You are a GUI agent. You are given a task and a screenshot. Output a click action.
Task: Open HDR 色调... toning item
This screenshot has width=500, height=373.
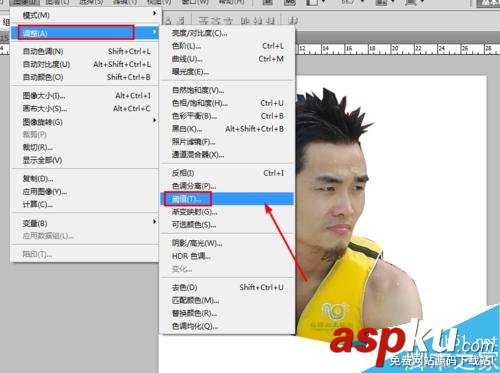[227, 256]
